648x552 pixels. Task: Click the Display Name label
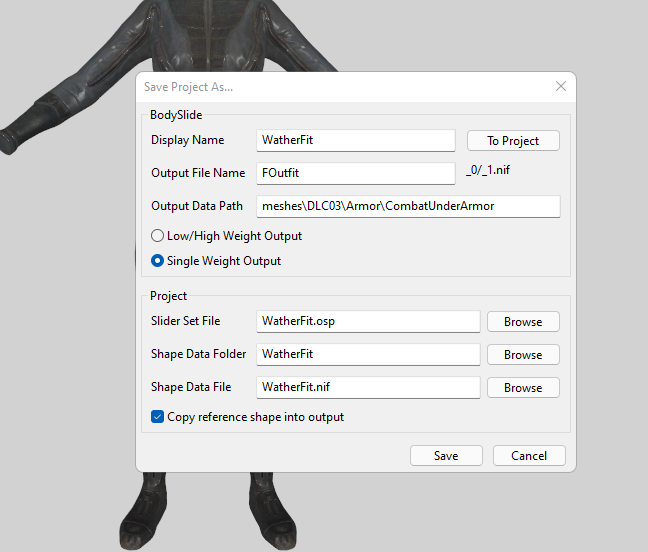[188, 140]
